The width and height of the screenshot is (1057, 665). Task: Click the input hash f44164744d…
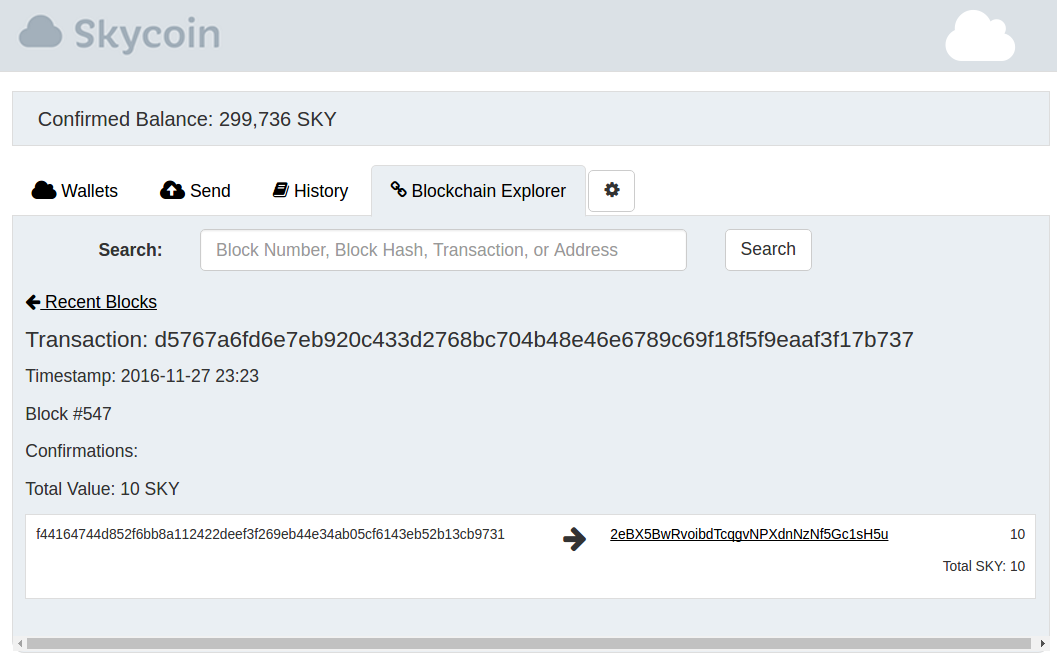pyautogui.click(x=270, y=534)
